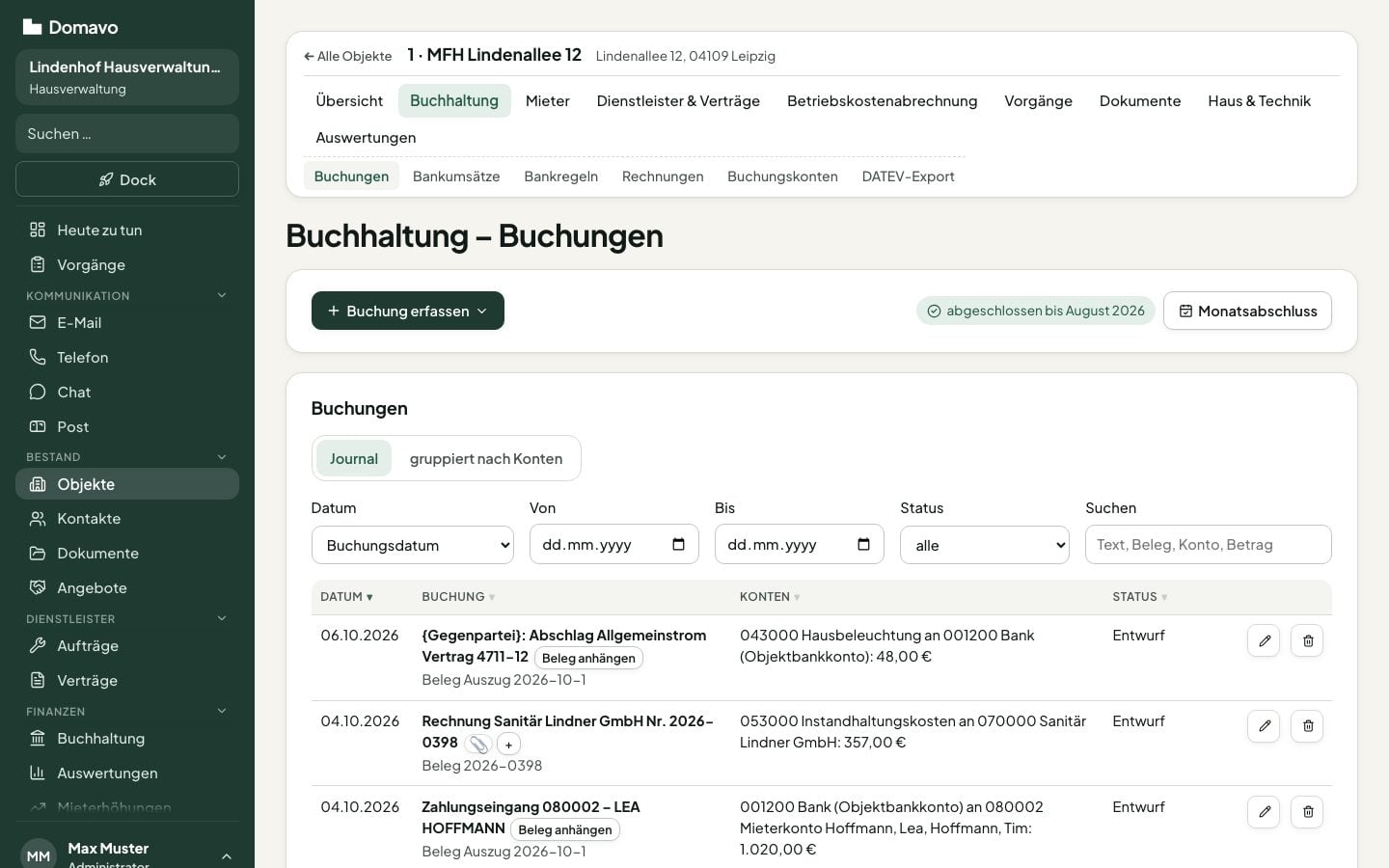The image size is (1389, 868).
Task: Switch bookings view to Journal
Action: (354, 458)
